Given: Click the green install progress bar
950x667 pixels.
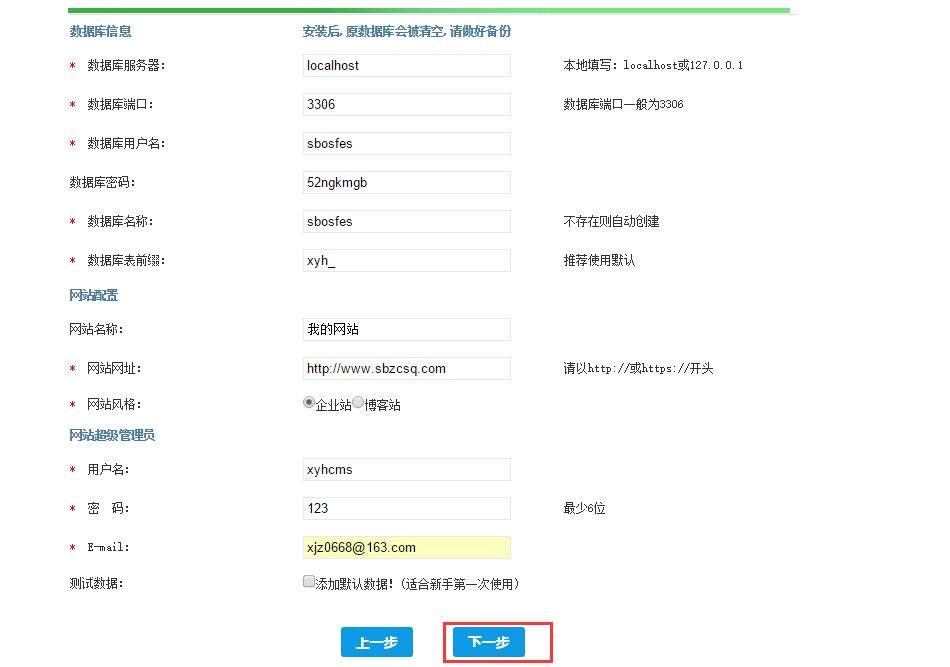Looking at the screenshot, I should (428, 11).
